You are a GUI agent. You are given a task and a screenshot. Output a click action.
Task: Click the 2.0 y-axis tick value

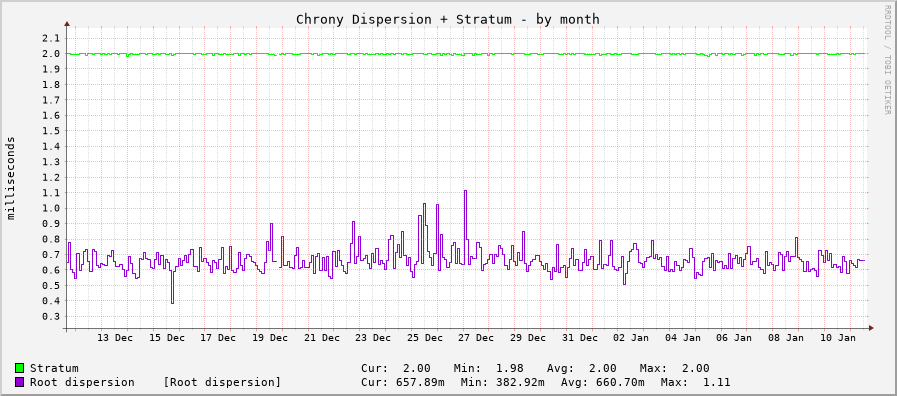pos(51,54)
